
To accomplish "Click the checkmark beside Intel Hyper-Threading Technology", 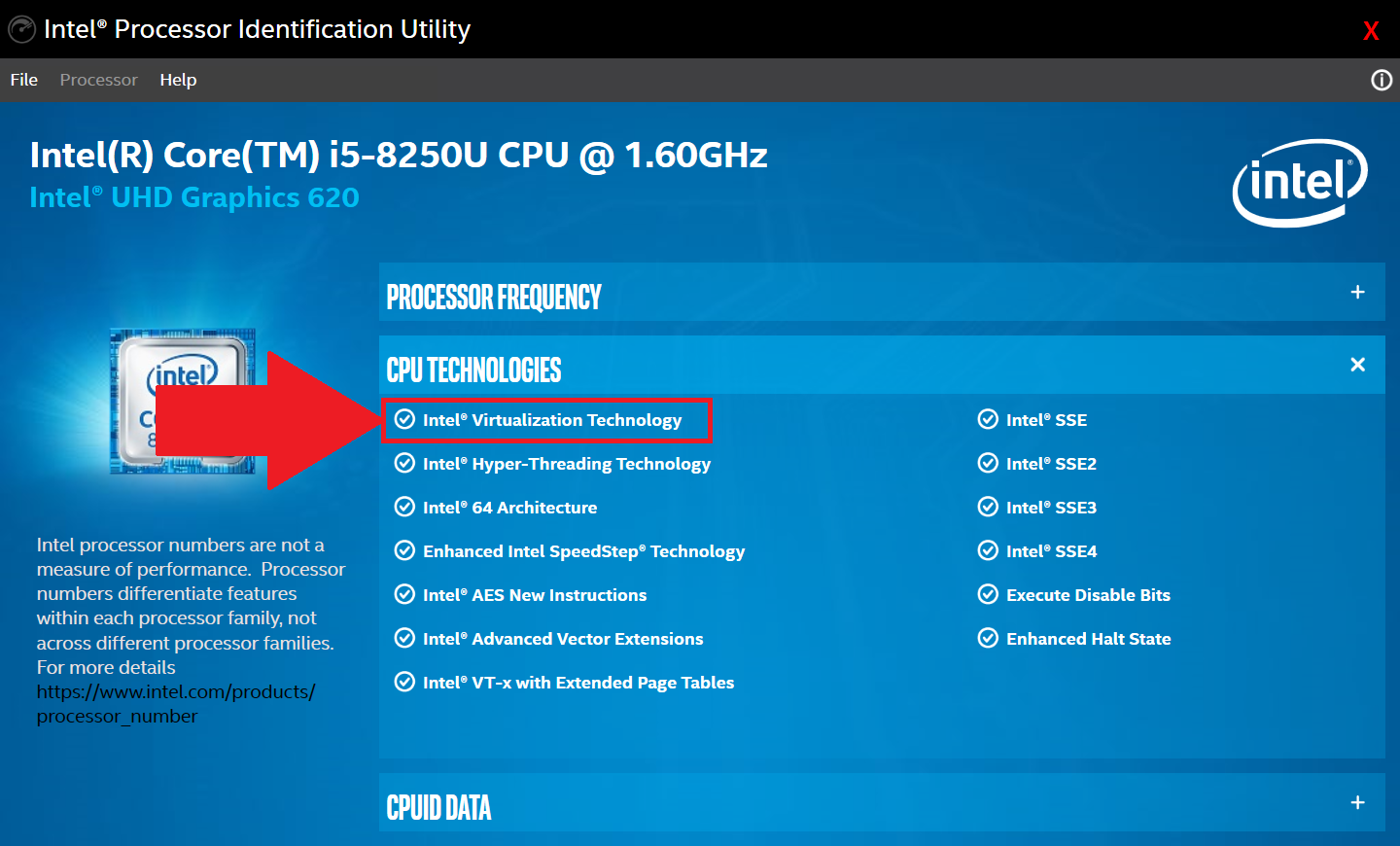I will tap(404, 463).
